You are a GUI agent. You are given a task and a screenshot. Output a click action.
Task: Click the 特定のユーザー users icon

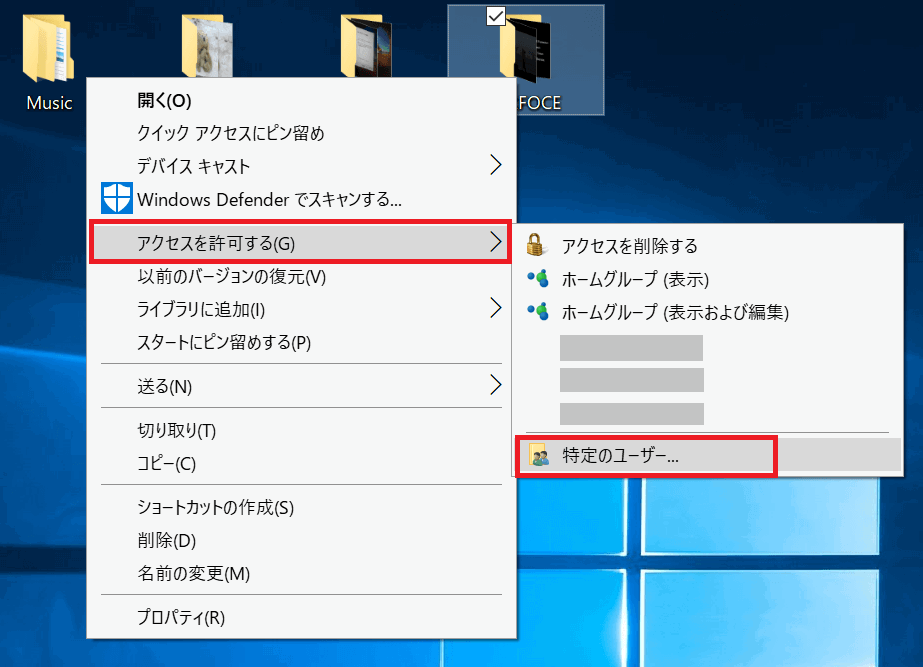539,455
